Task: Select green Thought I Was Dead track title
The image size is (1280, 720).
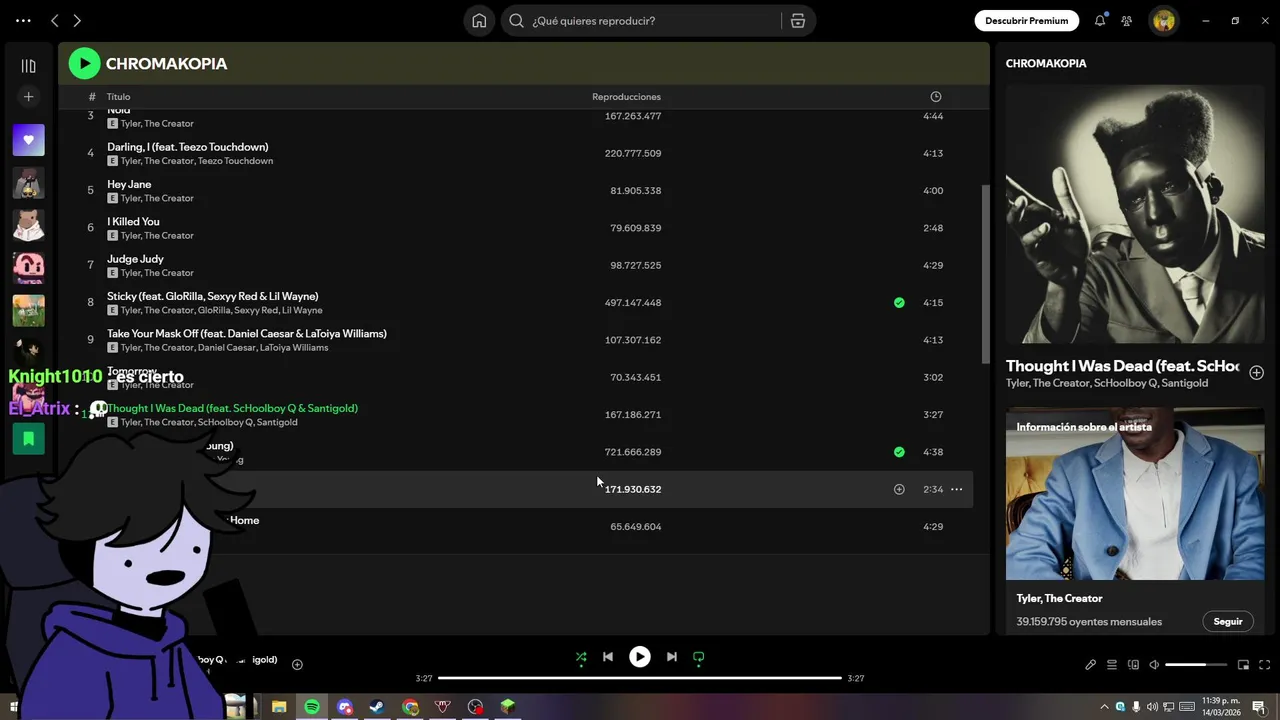Action: click(x=232, y=408)
